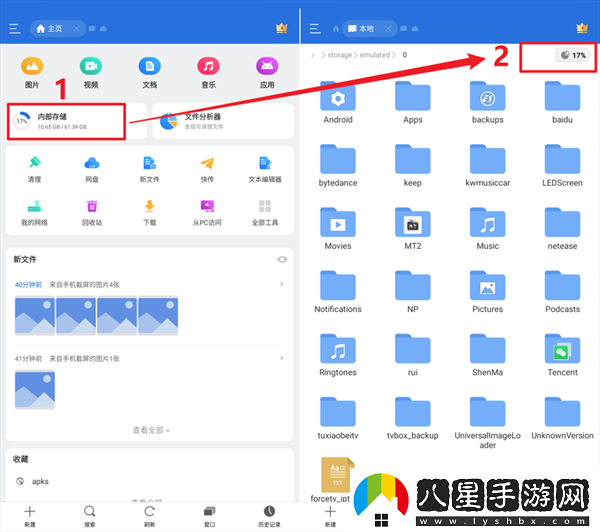
Task: Open the downloads (下载) tool
Action: [x=150, y=213]
